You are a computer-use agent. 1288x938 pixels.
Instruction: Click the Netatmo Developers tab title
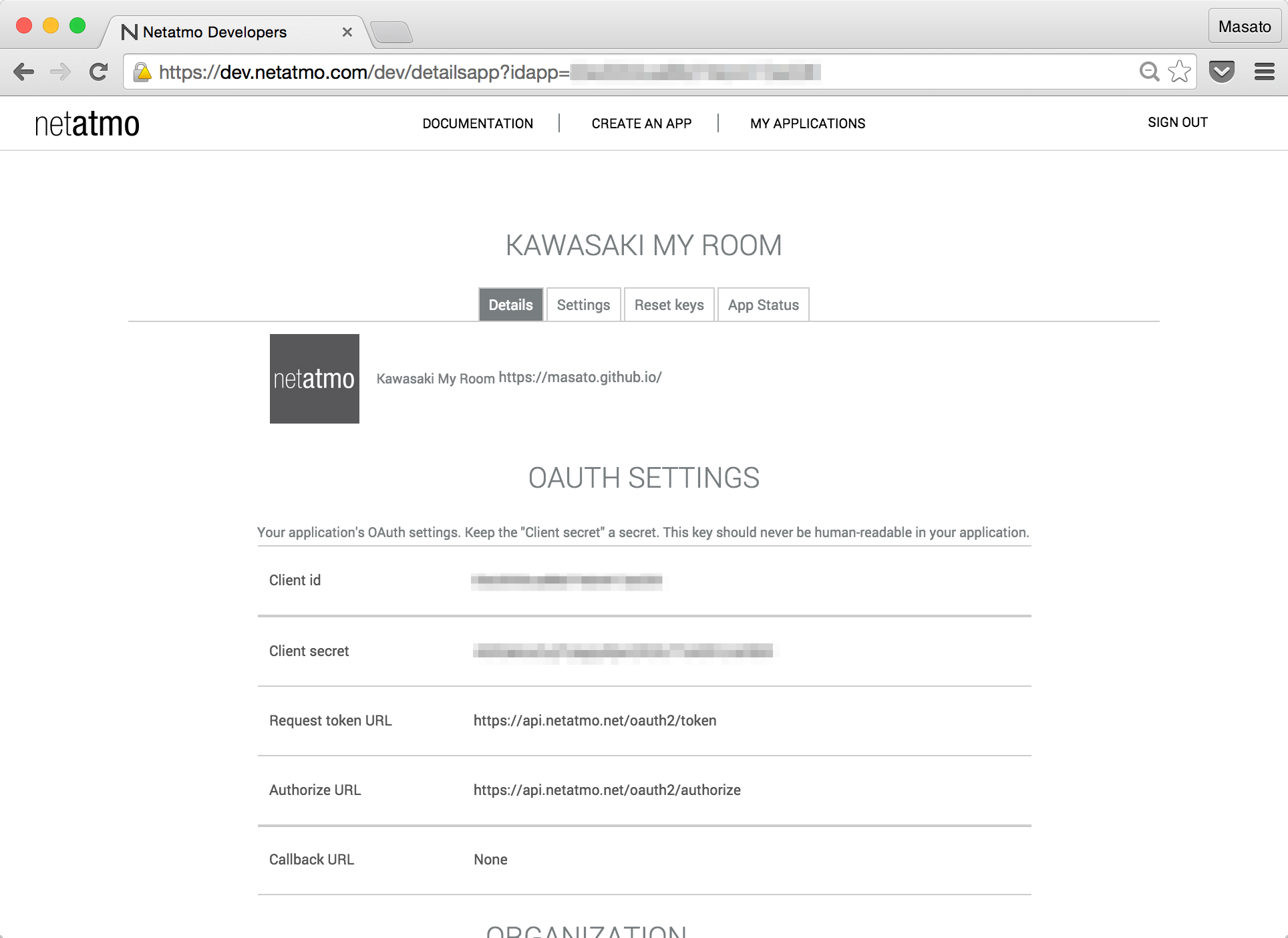point(214,32)
